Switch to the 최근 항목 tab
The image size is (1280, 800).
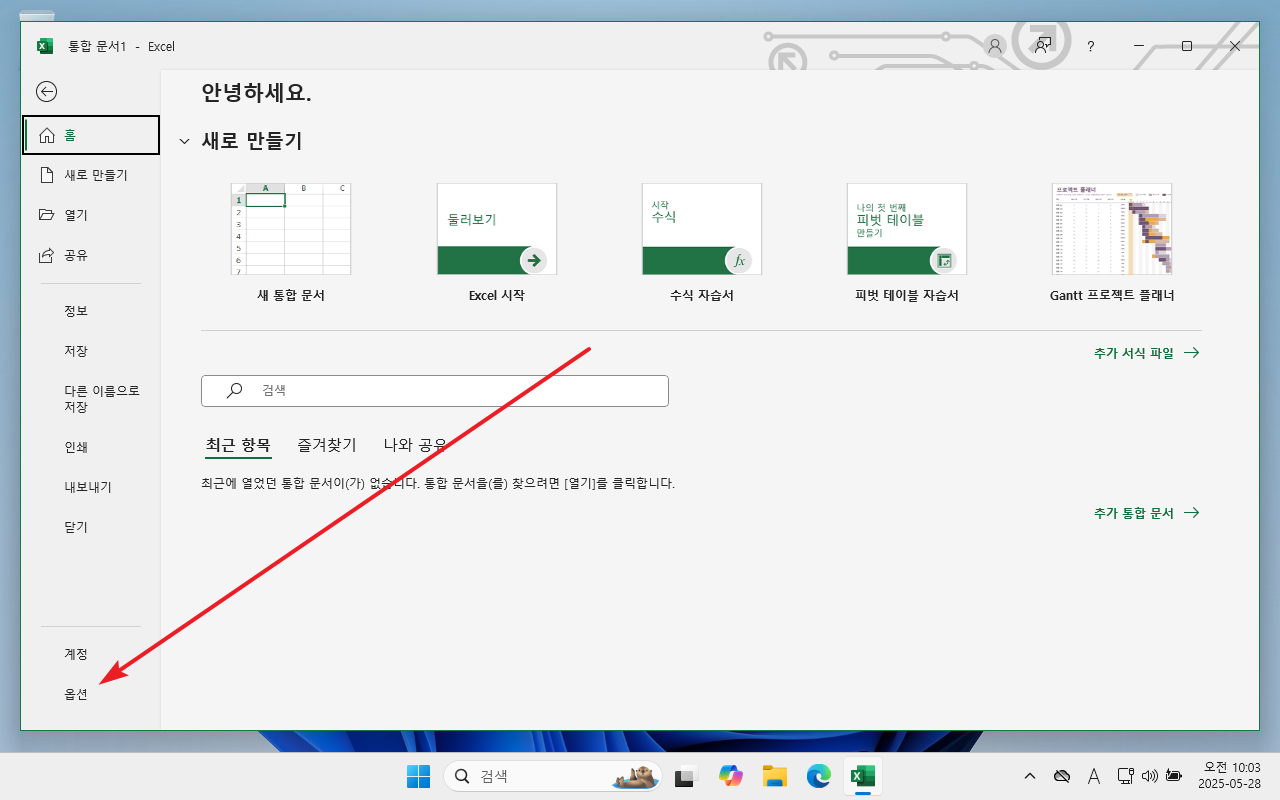(x=238, y=446)
